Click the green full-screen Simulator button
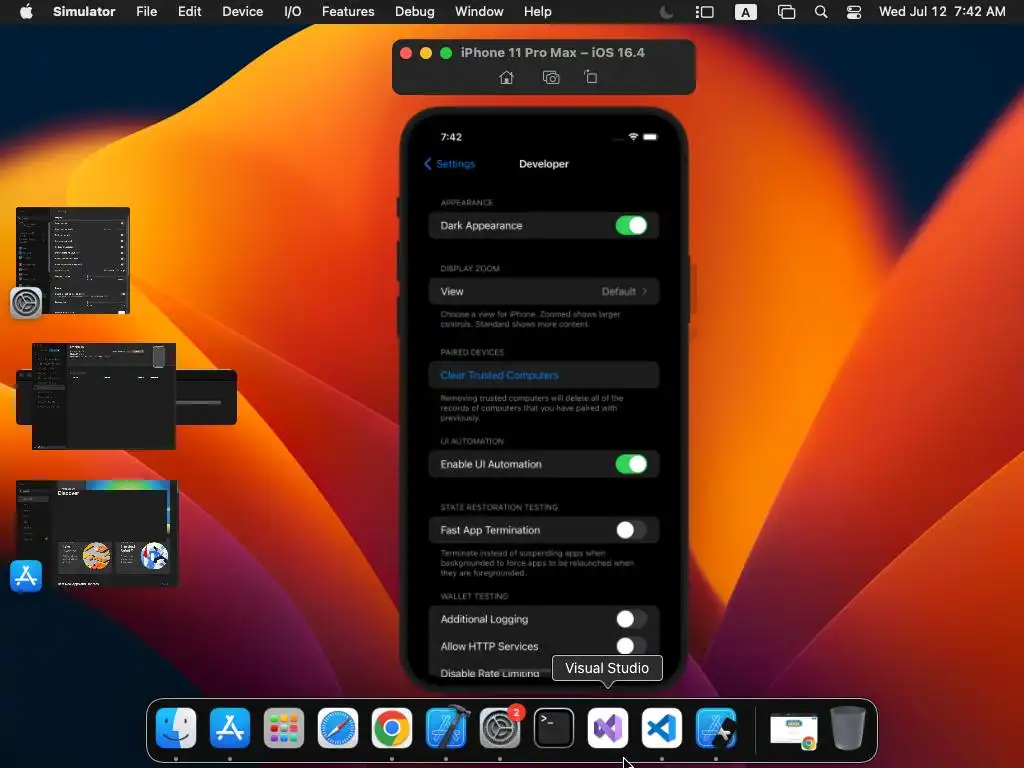The image size is (1024, 768). point(446,53)
